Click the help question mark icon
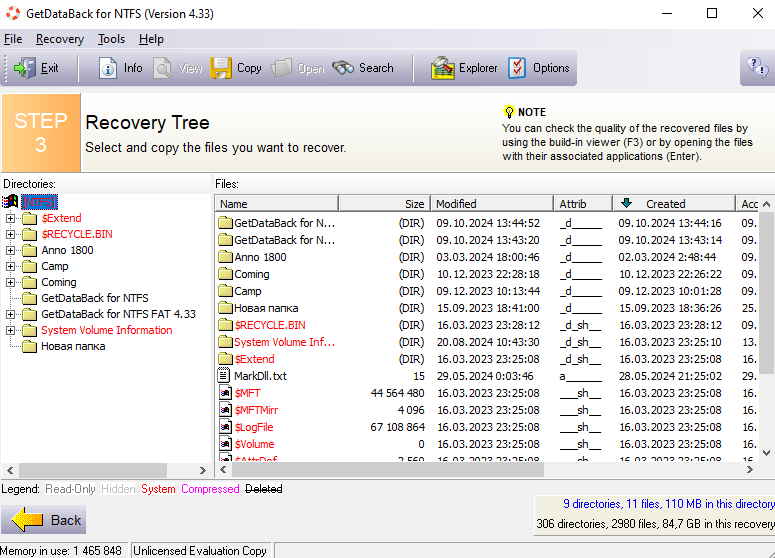The width and height of the screenshot is (775, 558). (758, 67)
